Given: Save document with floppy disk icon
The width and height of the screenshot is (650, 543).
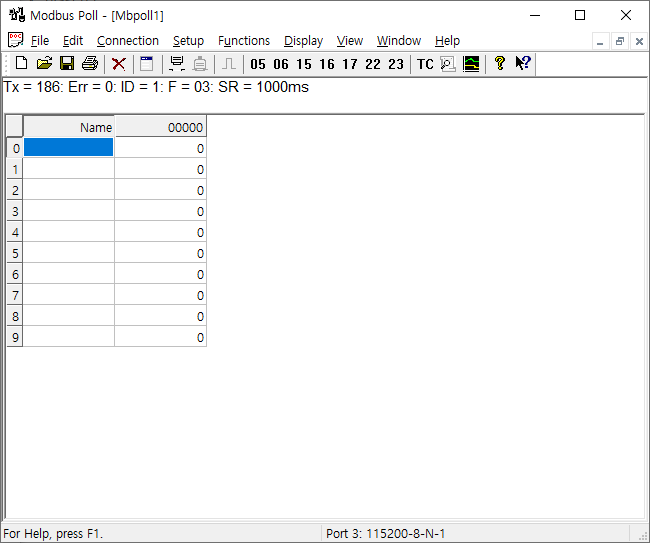Looking at the screenshot, I should pyautogui.click(x=67, y=64).
